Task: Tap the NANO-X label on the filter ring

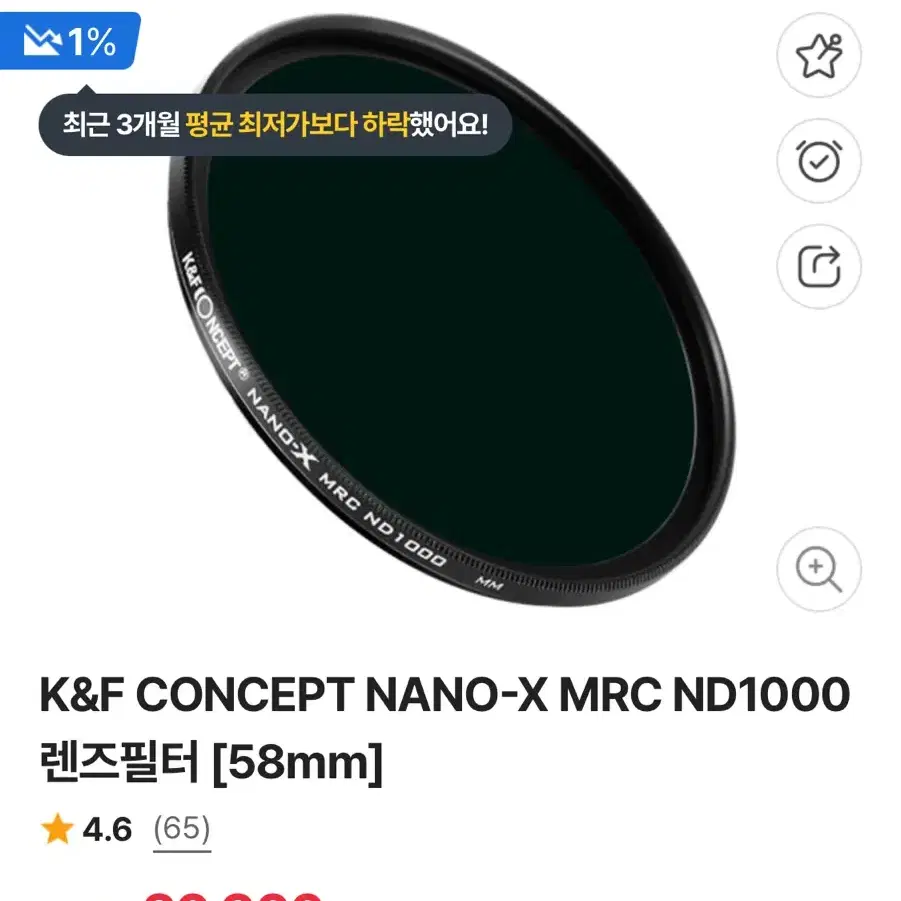Action: coord(282,428)
